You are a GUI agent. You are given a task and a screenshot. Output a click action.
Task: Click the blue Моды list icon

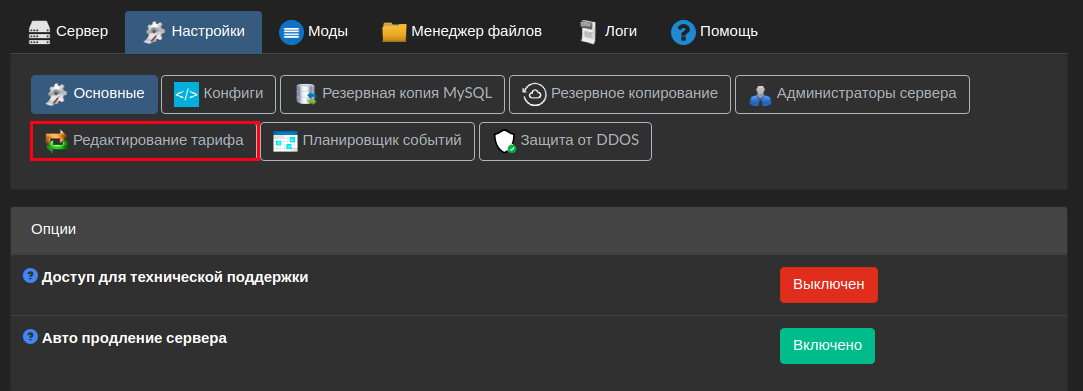tap(291, 32)
